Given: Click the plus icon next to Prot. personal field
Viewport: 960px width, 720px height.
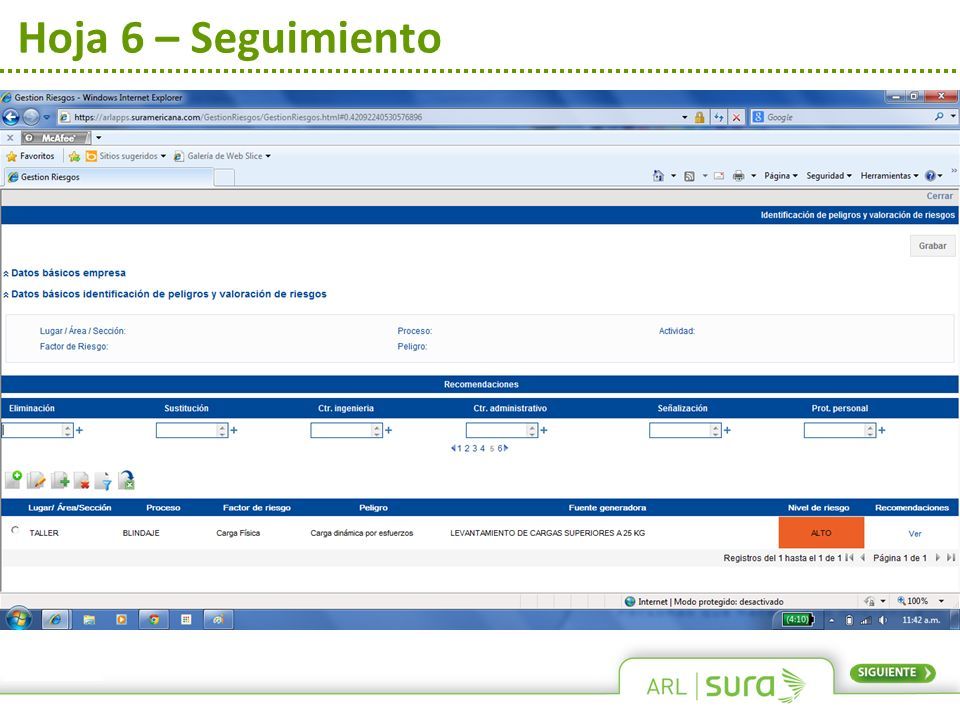Looking at the screenshot, I should tap(882, 430).
